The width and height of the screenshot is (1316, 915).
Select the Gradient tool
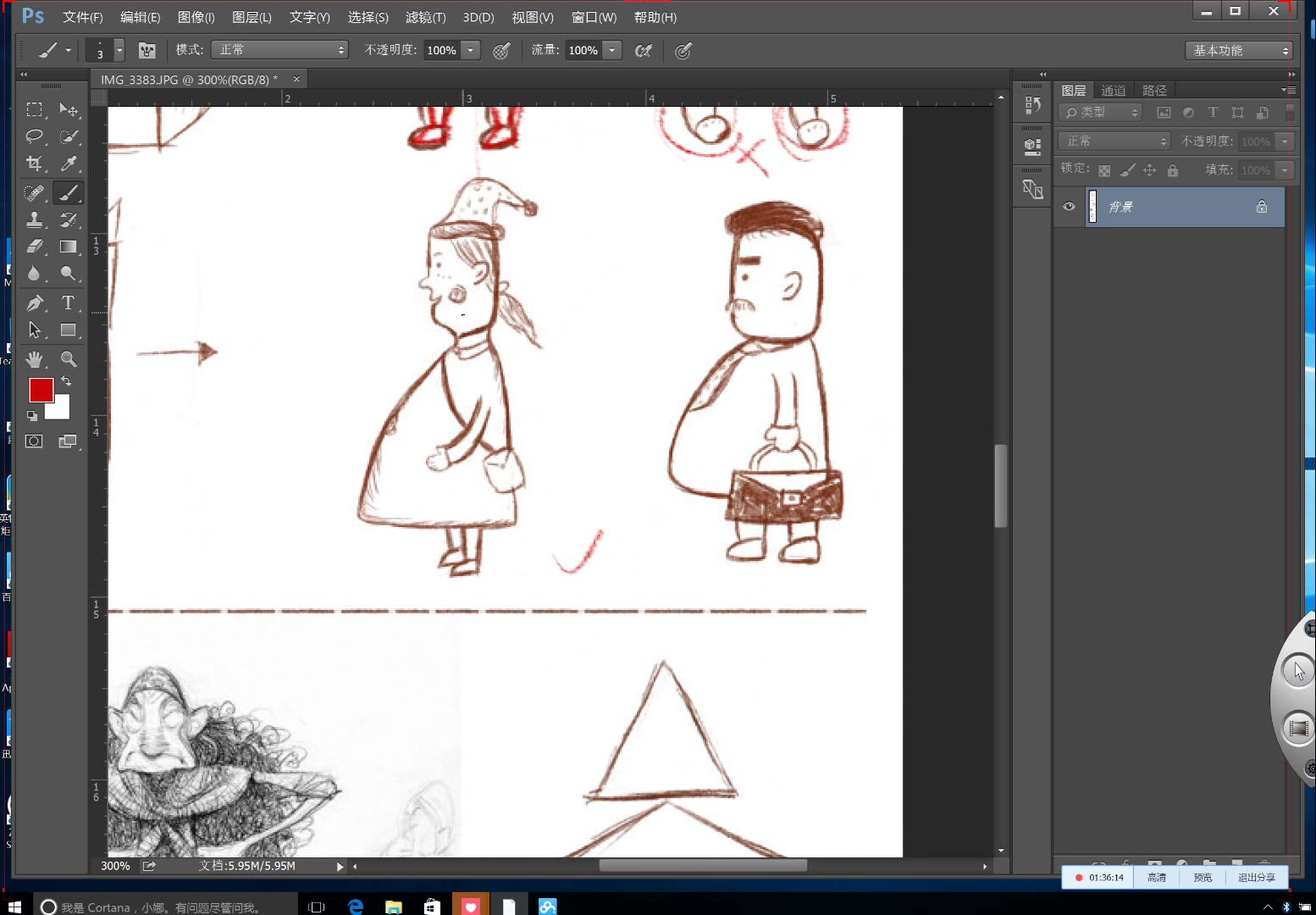pyautogui.click(x=69, y=247)
